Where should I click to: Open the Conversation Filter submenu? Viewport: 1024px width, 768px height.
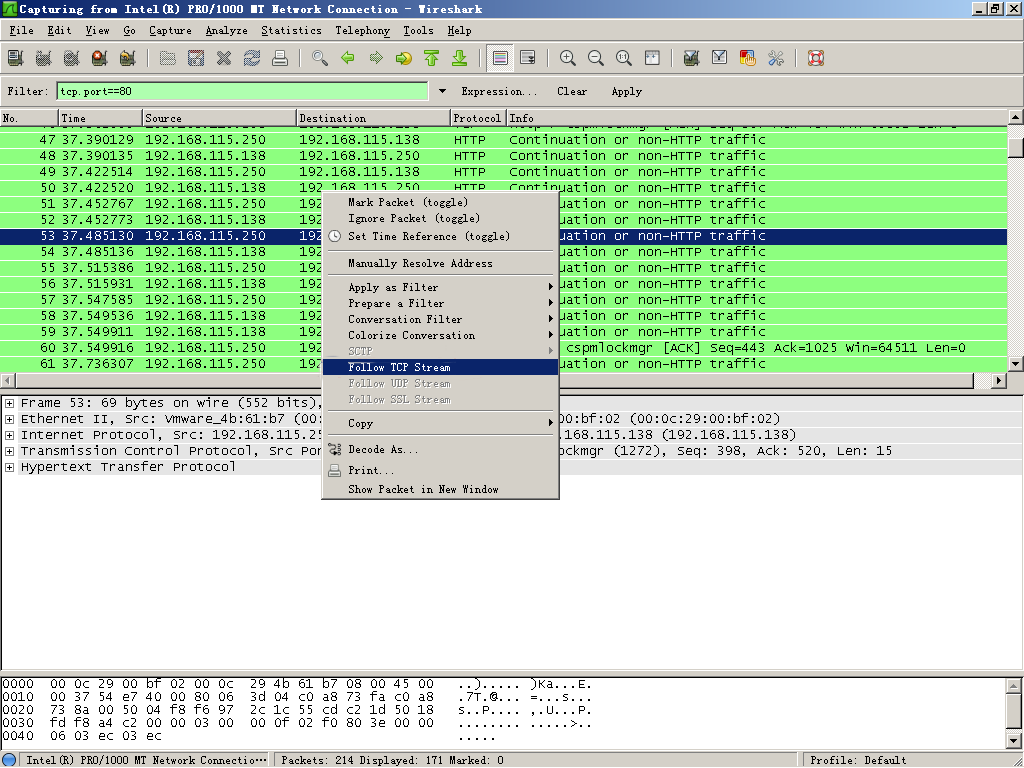pos(441,319)
